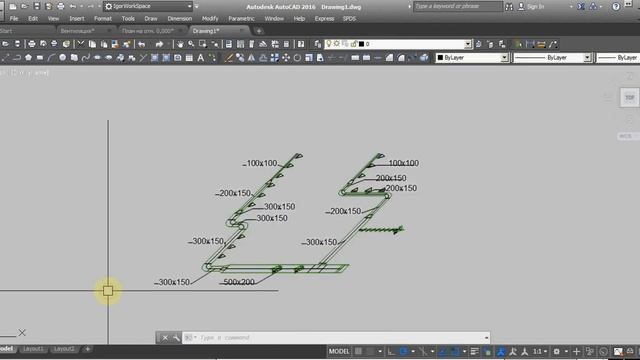This screenshot has height=360, width=640.
Task: Click the Undo arrow in standard toolbar
Action: [x=142, y=44]
